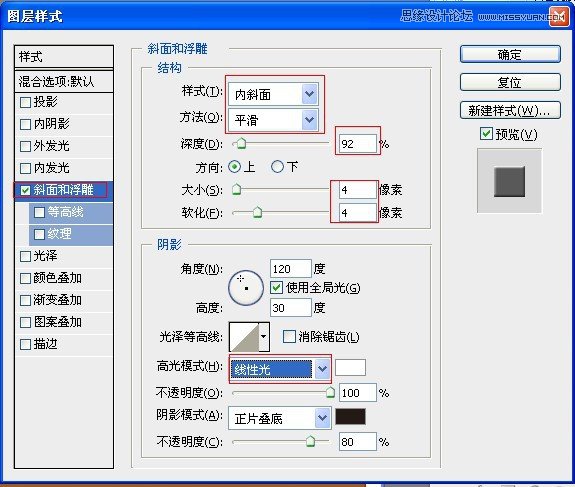
Task: Click shadow opacity field showing 80
Action: tap(358, 442)
